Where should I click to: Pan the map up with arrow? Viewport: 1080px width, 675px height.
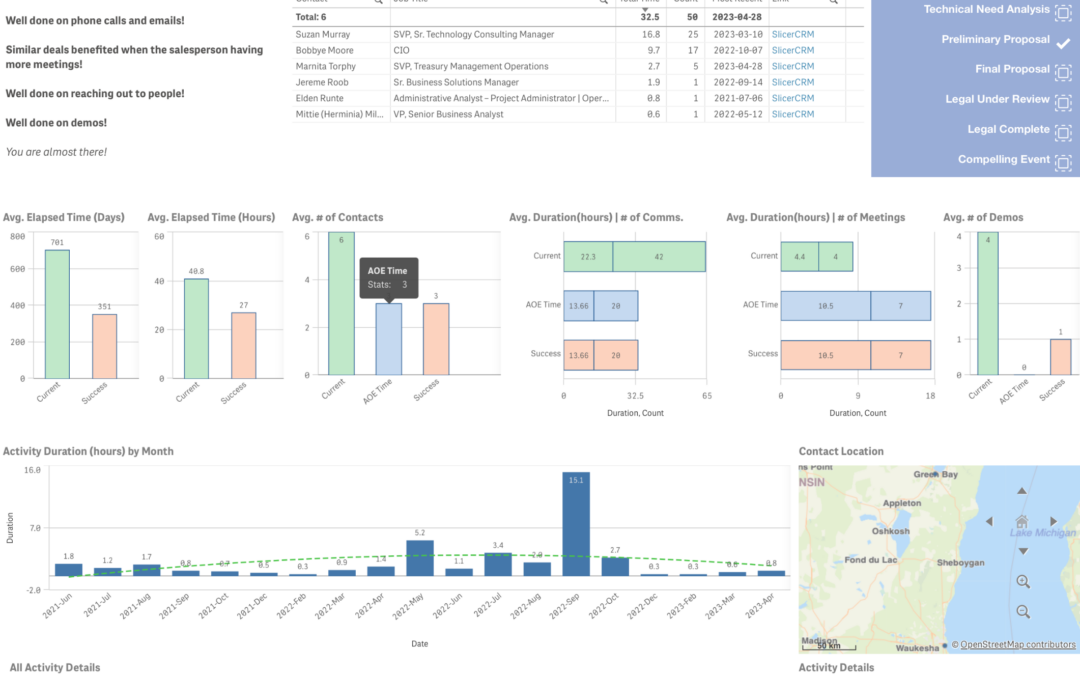[1021, 491]
